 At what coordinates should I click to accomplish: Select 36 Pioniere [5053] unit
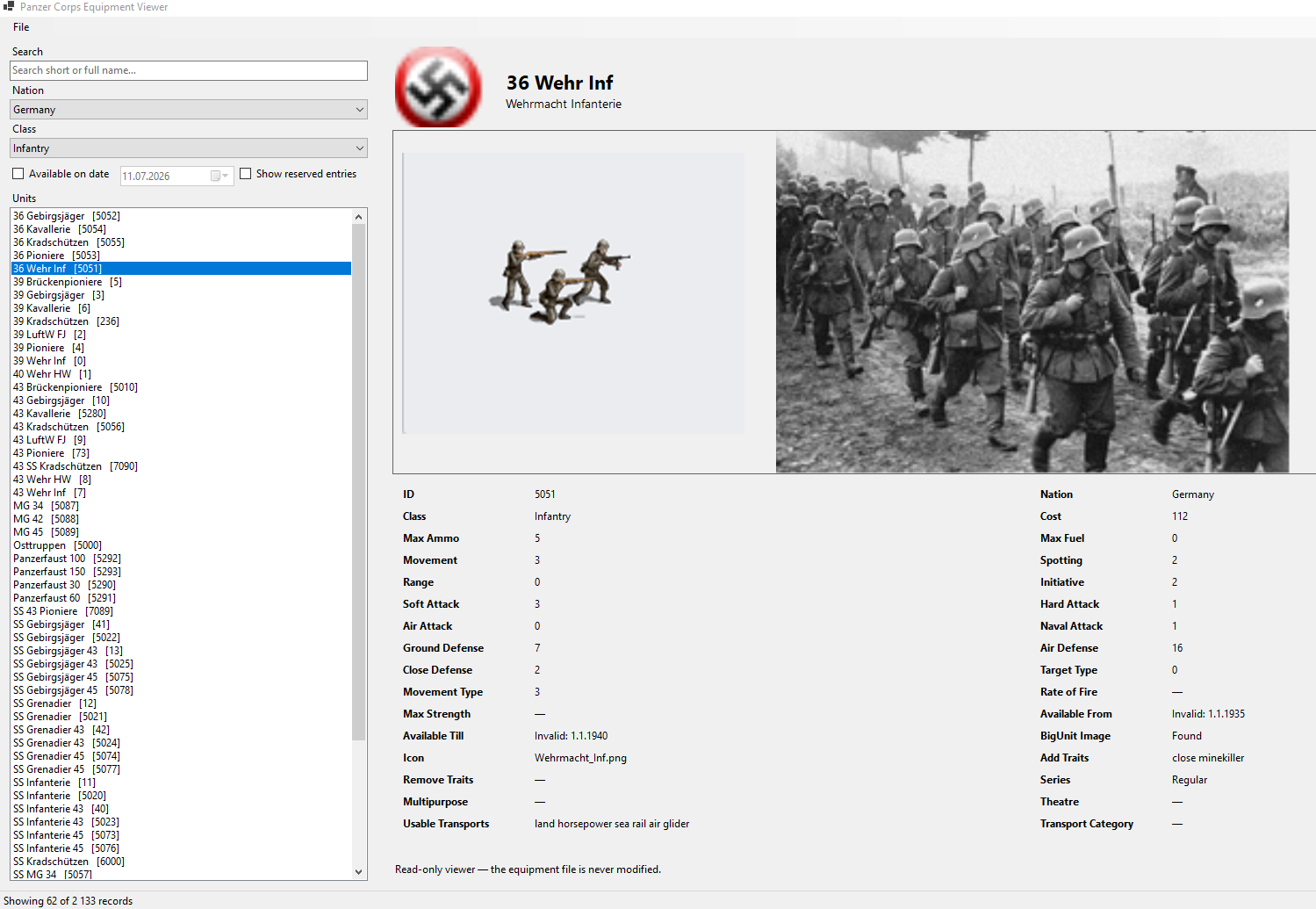(x=181, y=256)
